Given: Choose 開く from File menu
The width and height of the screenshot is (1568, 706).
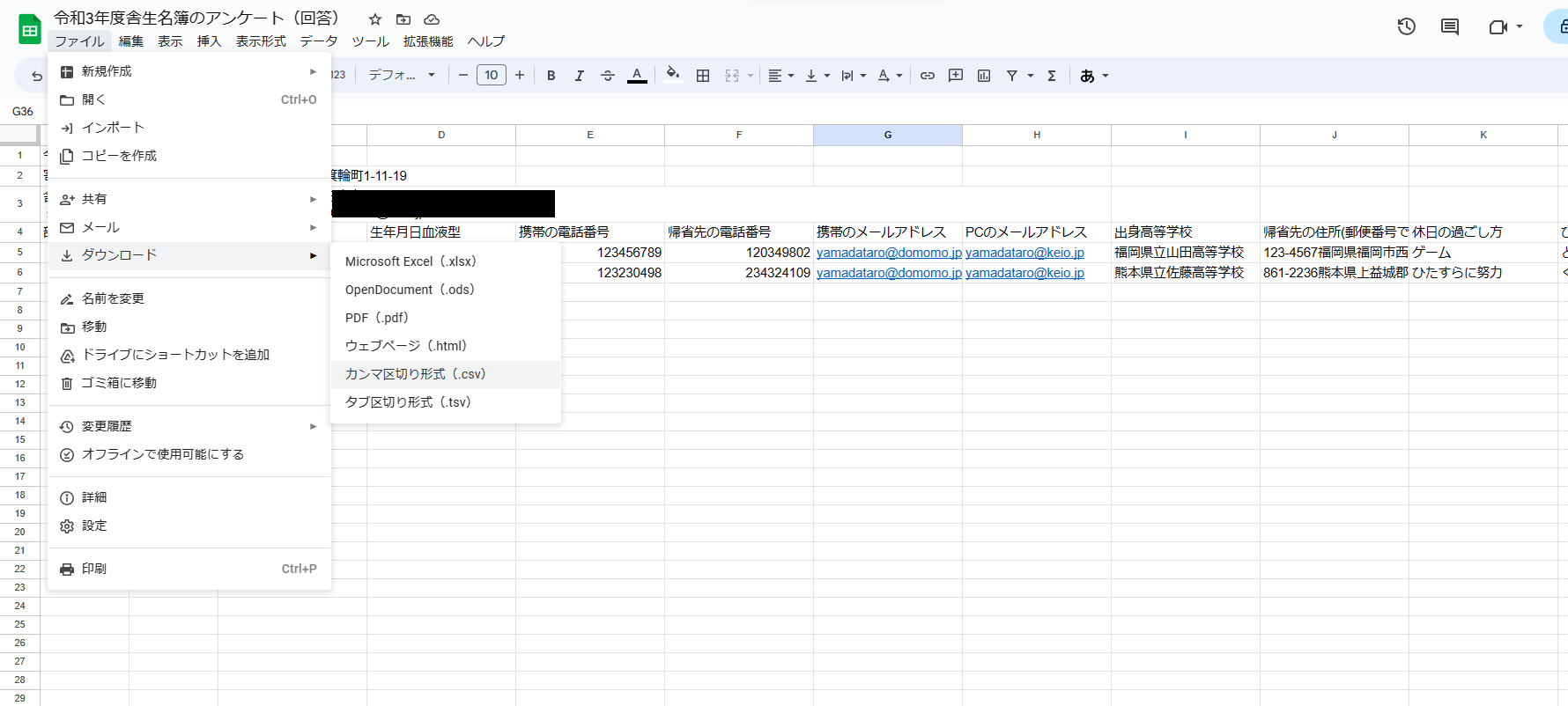Looking at the screenshot, I should pos(189,99).
